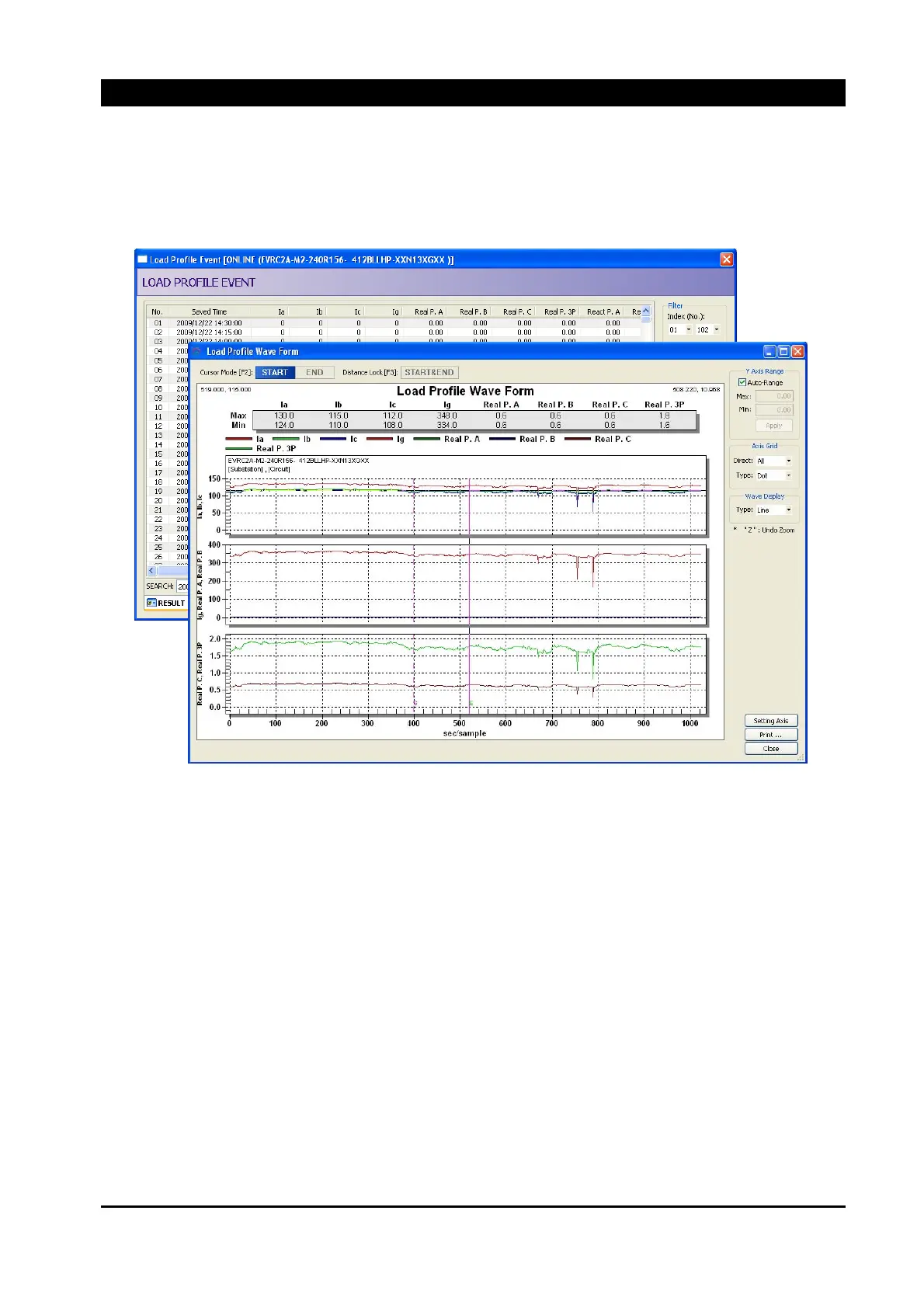This screenshot has width=924, height=1308.
Task: Click the Setting Axis button
Action: point(771,721)
